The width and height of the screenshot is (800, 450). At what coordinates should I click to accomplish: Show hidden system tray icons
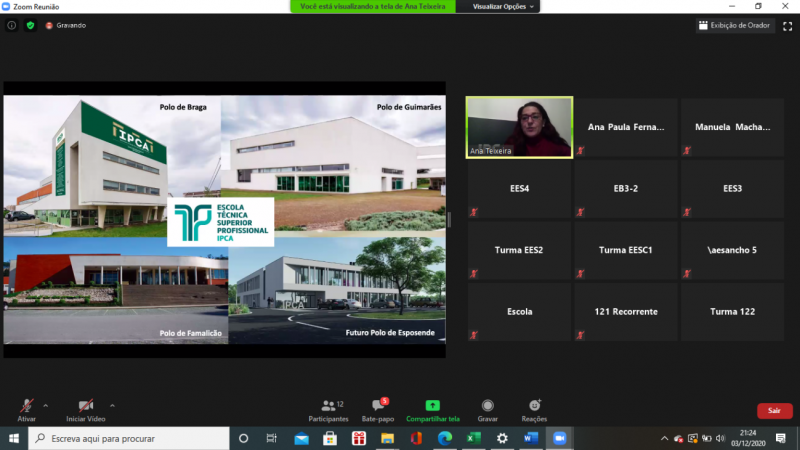point(664,438)
